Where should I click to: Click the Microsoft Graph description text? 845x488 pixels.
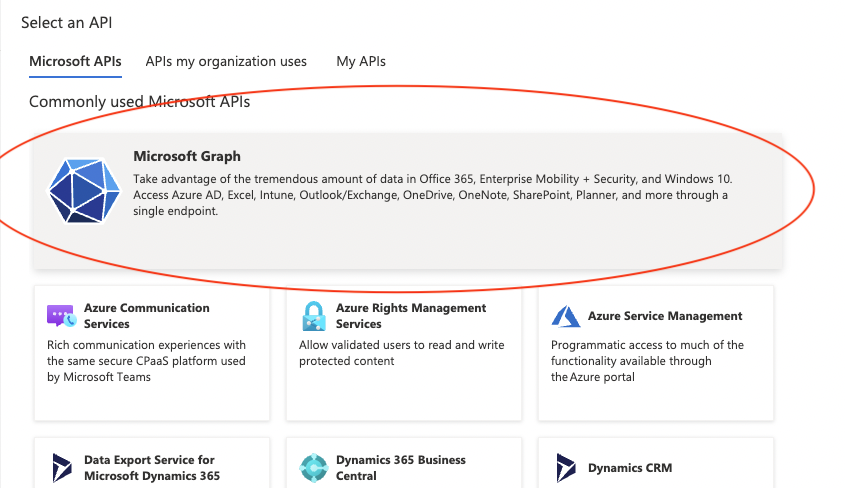[x=433, y=195]
